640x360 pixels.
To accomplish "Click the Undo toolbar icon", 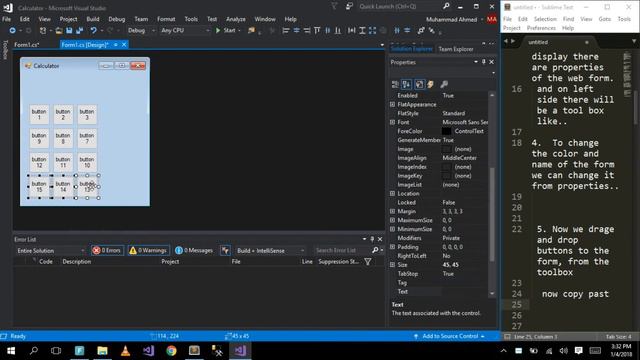I will click(93, 31).
